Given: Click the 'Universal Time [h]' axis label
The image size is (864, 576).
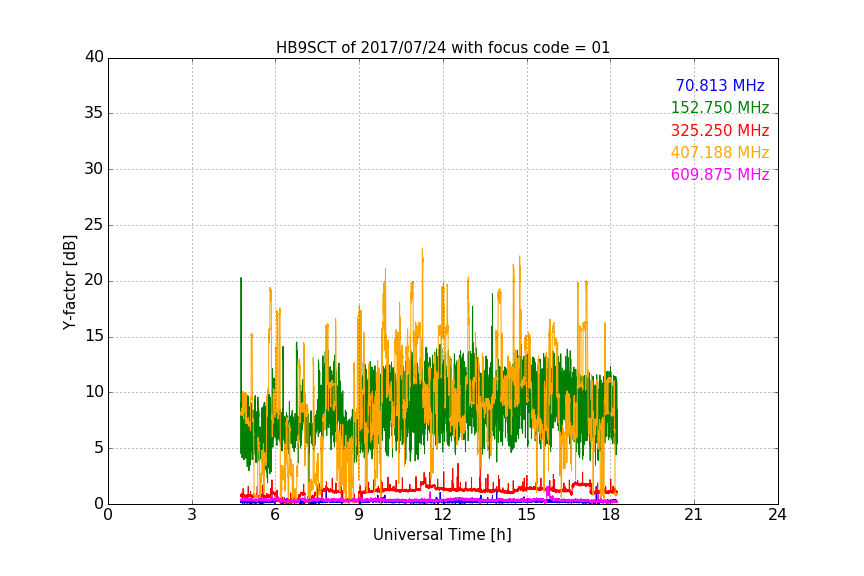Looking at the screenshot, I should pyautogui.click(x=442, y=535).
